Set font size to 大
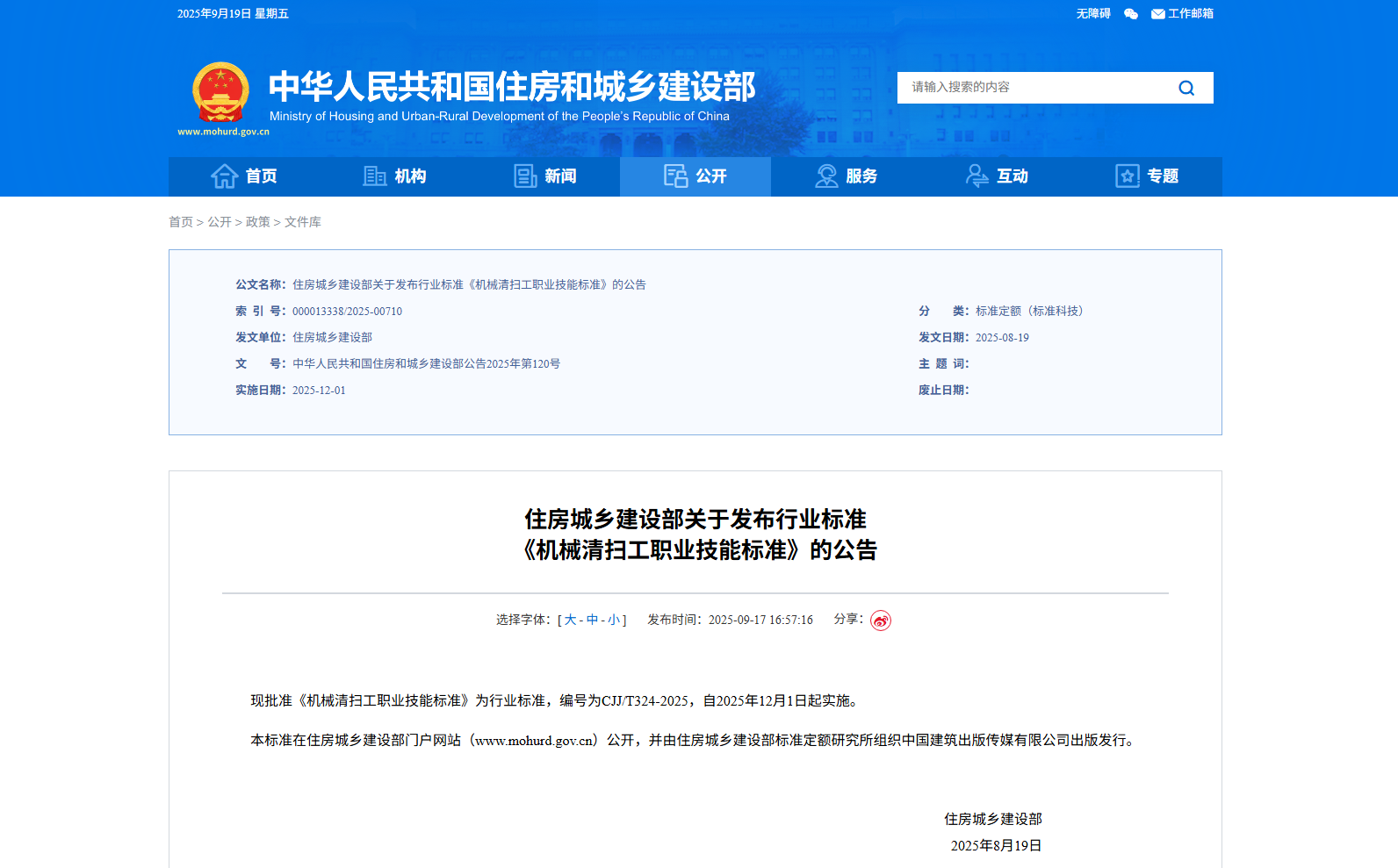This screenshot has width=1398, height=868. pos(570,620)
